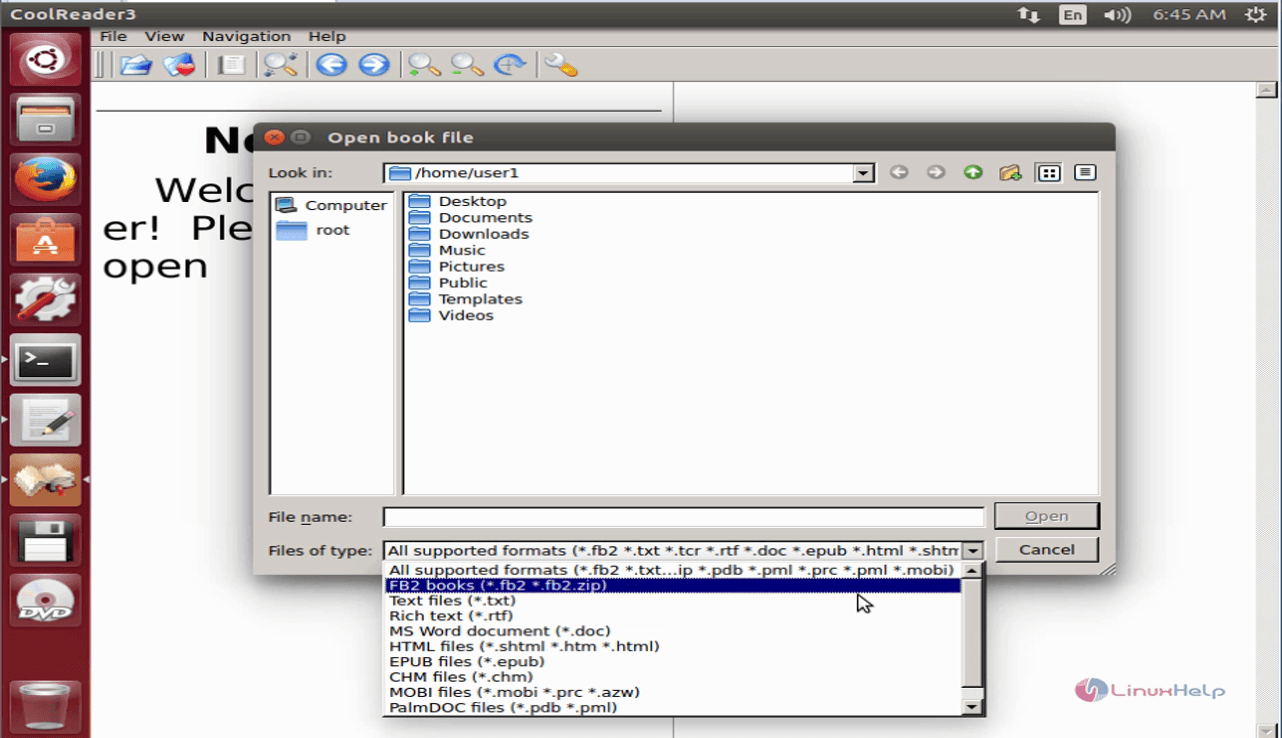Select the Videos folder

click(452, 315)
